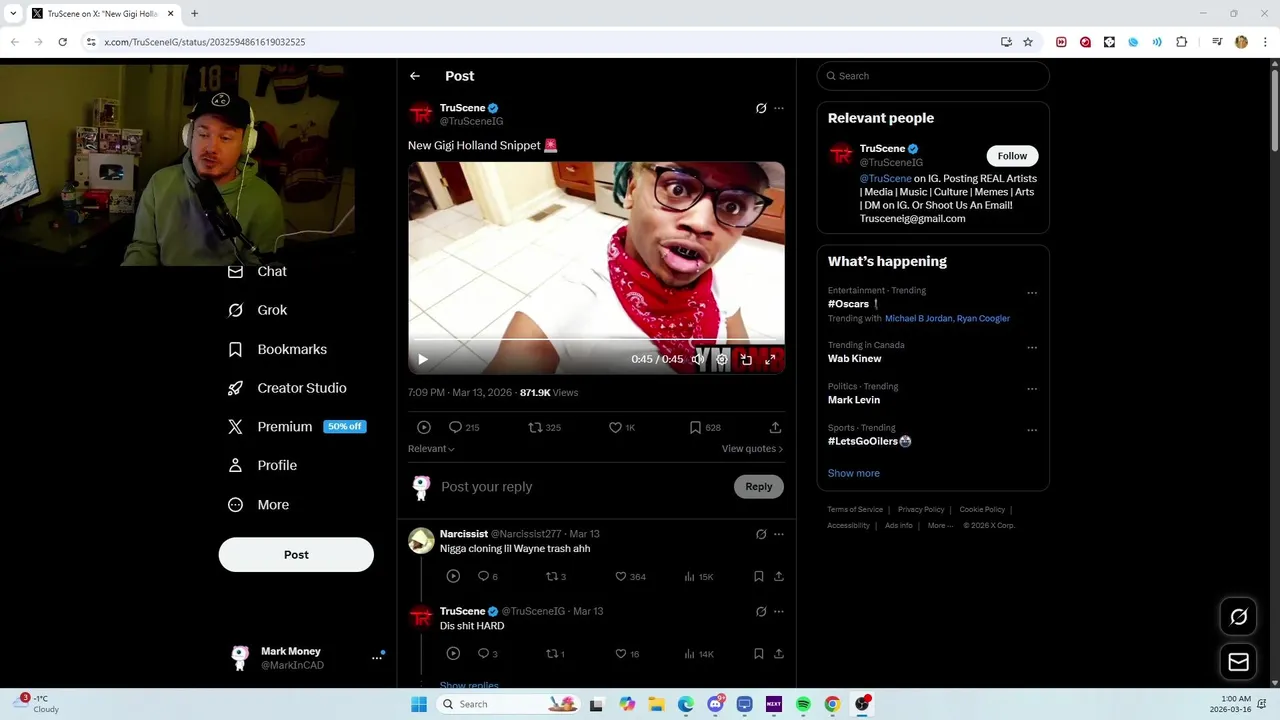This screenshot has height=720, width=1280.
Task: Open the browser Extensions puzzle icon
Action: 1181,42
